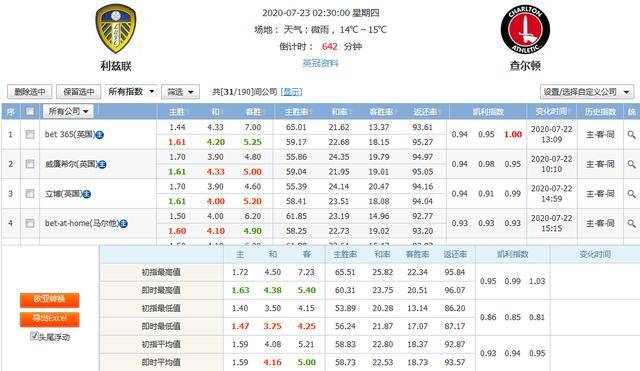
Task: Click the blue badge next to 立博
Action: (87, 194)
